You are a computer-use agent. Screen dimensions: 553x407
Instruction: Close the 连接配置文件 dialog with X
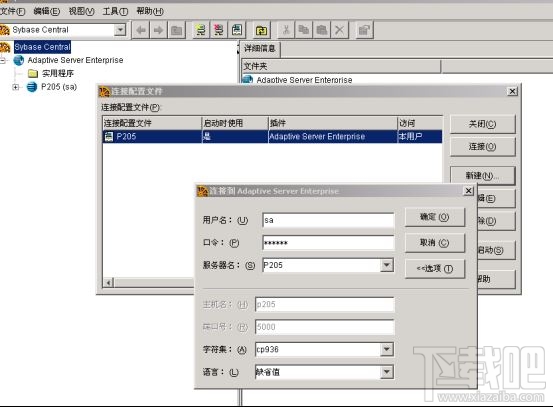(512, 91)
